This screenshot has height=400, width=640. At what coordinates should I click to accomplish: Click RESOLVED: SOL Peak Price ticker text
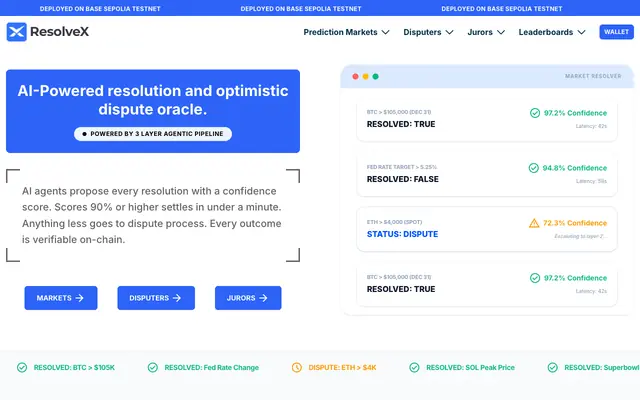(x=470, y=367)
